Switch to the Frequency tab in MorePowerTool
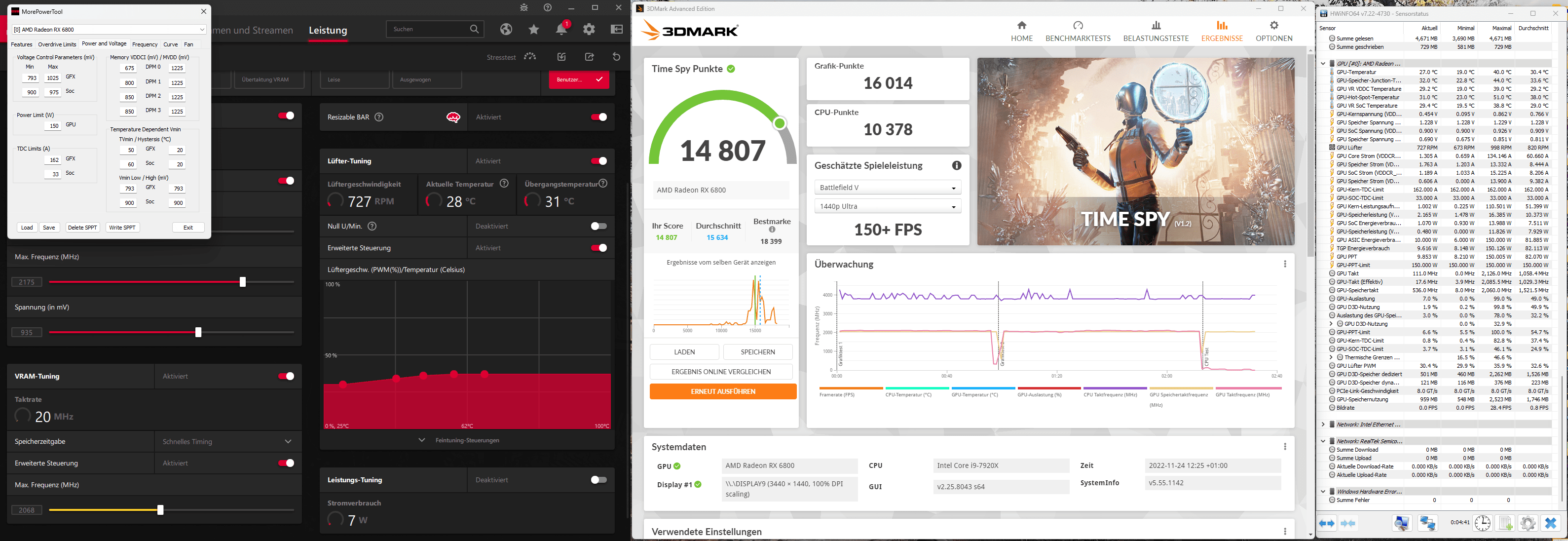The image size is (1568, 541). click(x=145, y=44)
